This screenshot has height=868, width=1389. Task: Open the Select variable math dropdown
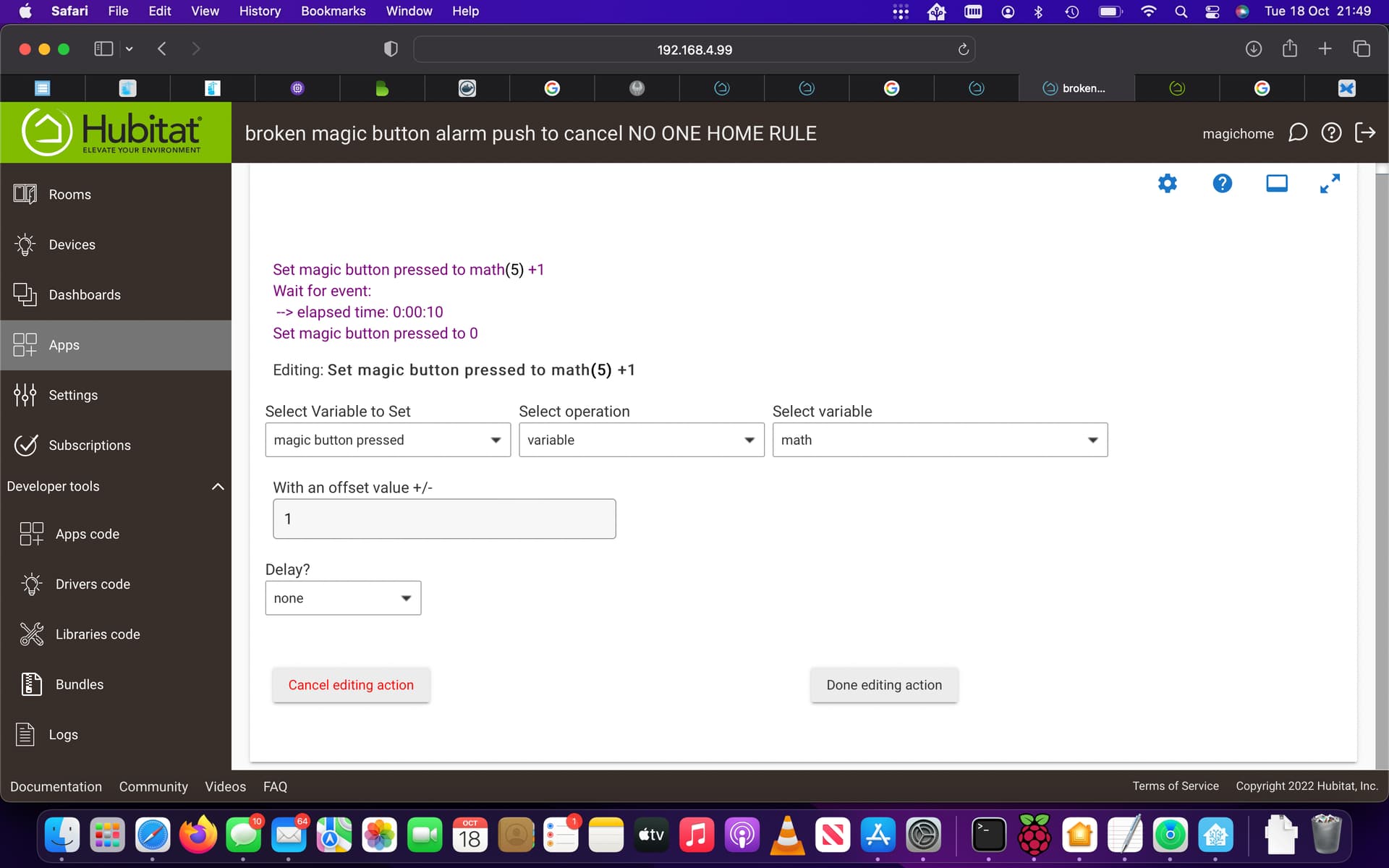point(939,440)
